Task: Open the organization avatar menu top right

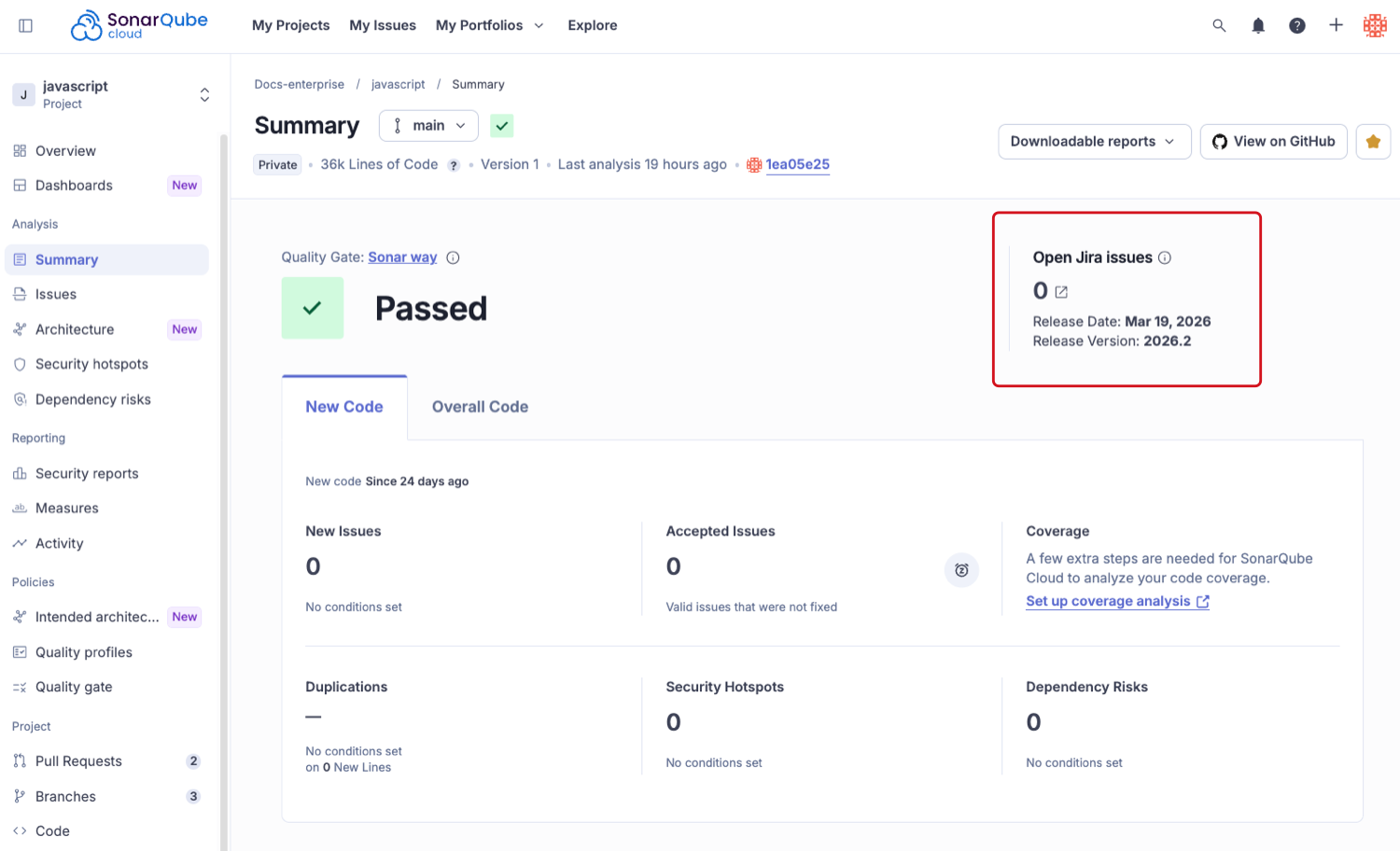Action: click(x=1375, y=25)
